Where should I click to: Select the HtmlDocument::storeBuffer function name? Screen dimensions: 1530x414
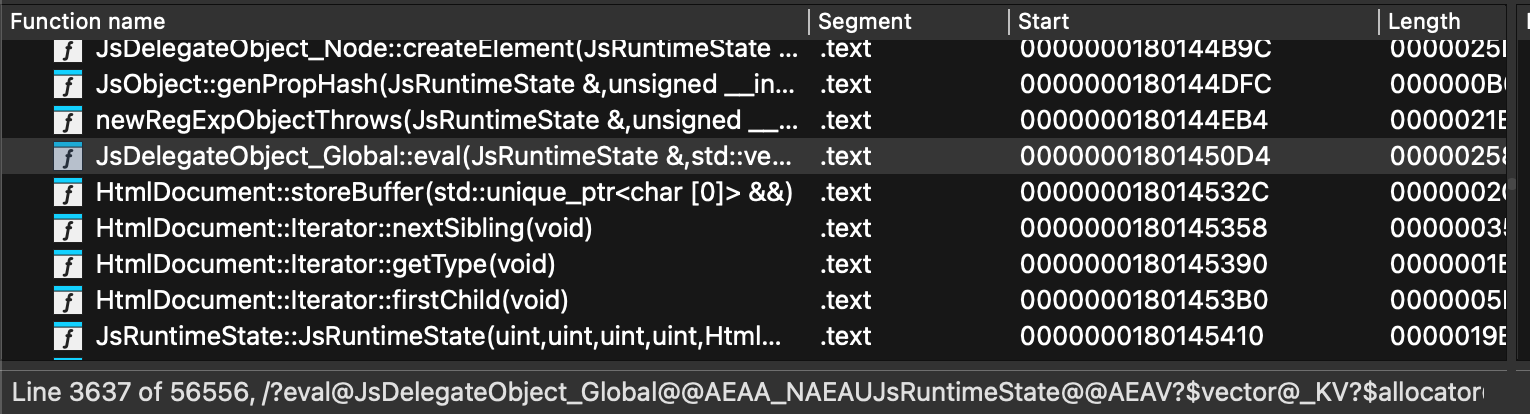point(444,193)
